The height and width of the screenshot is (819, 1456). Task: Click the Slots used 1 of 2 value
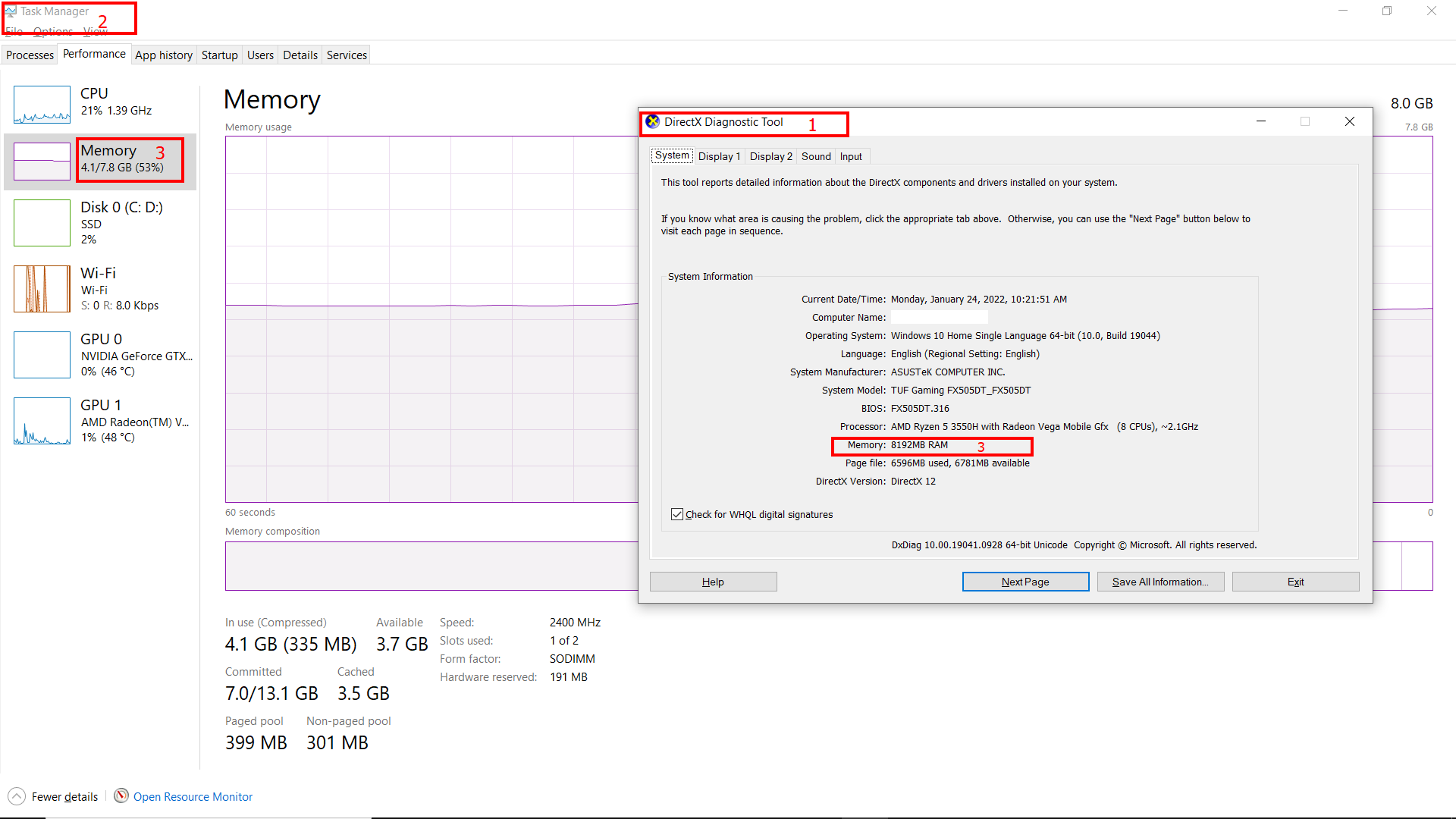[x=564, y=641]
